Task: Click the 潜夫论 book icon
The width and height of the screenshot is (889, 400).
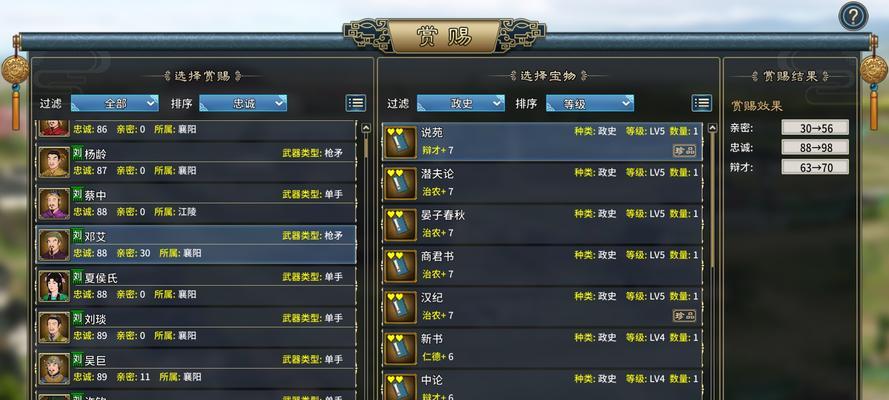Action: click(400, 184)
